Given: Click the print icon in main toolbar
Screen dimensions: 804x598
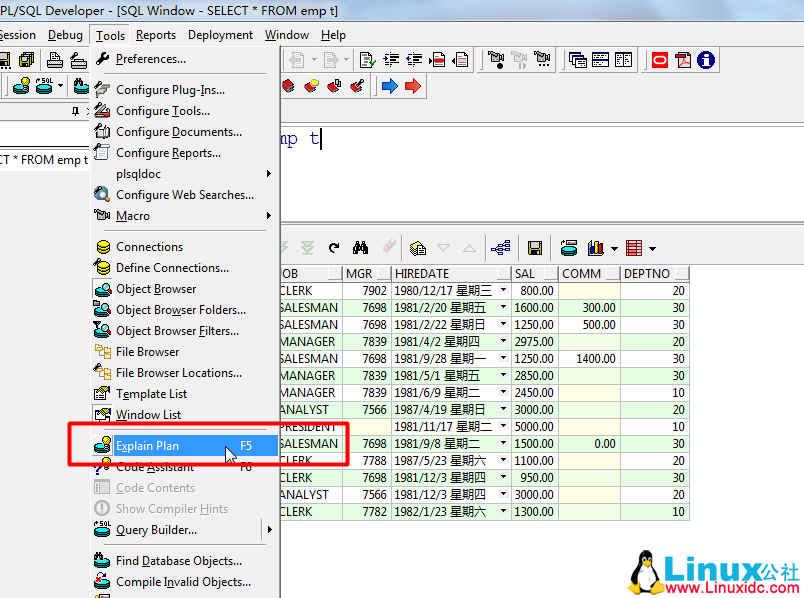Looking at the screenshot, I should tap(54, 60).
